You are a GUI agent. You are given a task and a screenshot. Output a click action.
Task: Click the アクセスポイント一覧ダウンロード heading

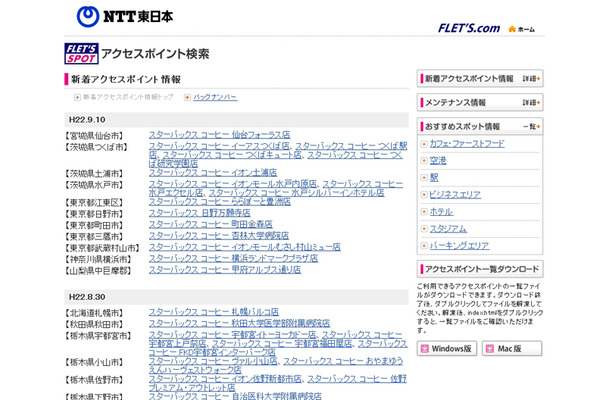click(482, 269)
